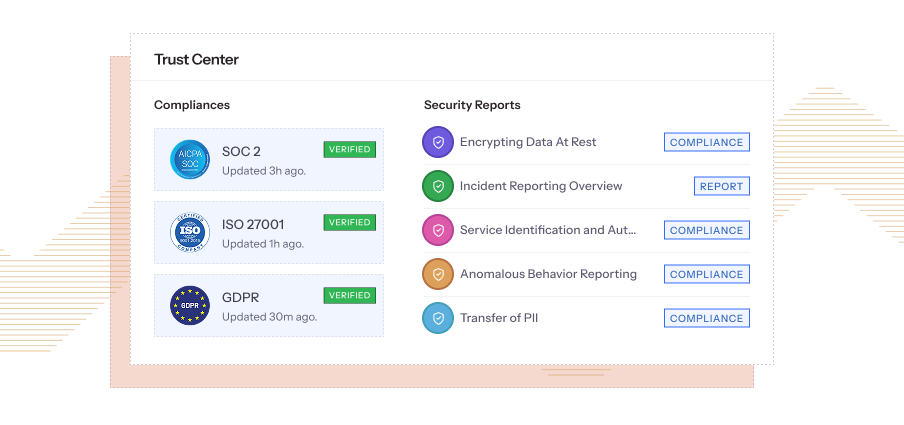The width and height of the screenshot is (904, 425).
Task: Click the VERIFIED badge on GDPR
Action: point(349,295)
